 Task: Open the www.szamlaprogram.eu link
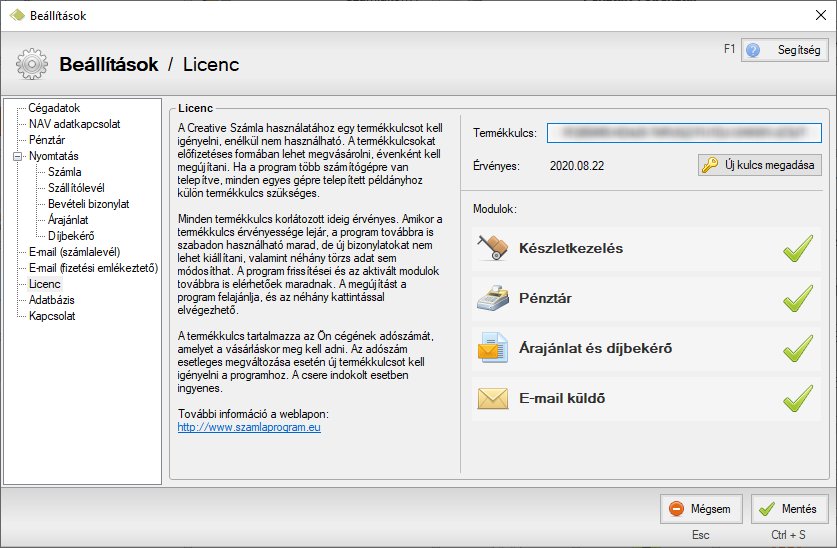click(x=249, y=427)
